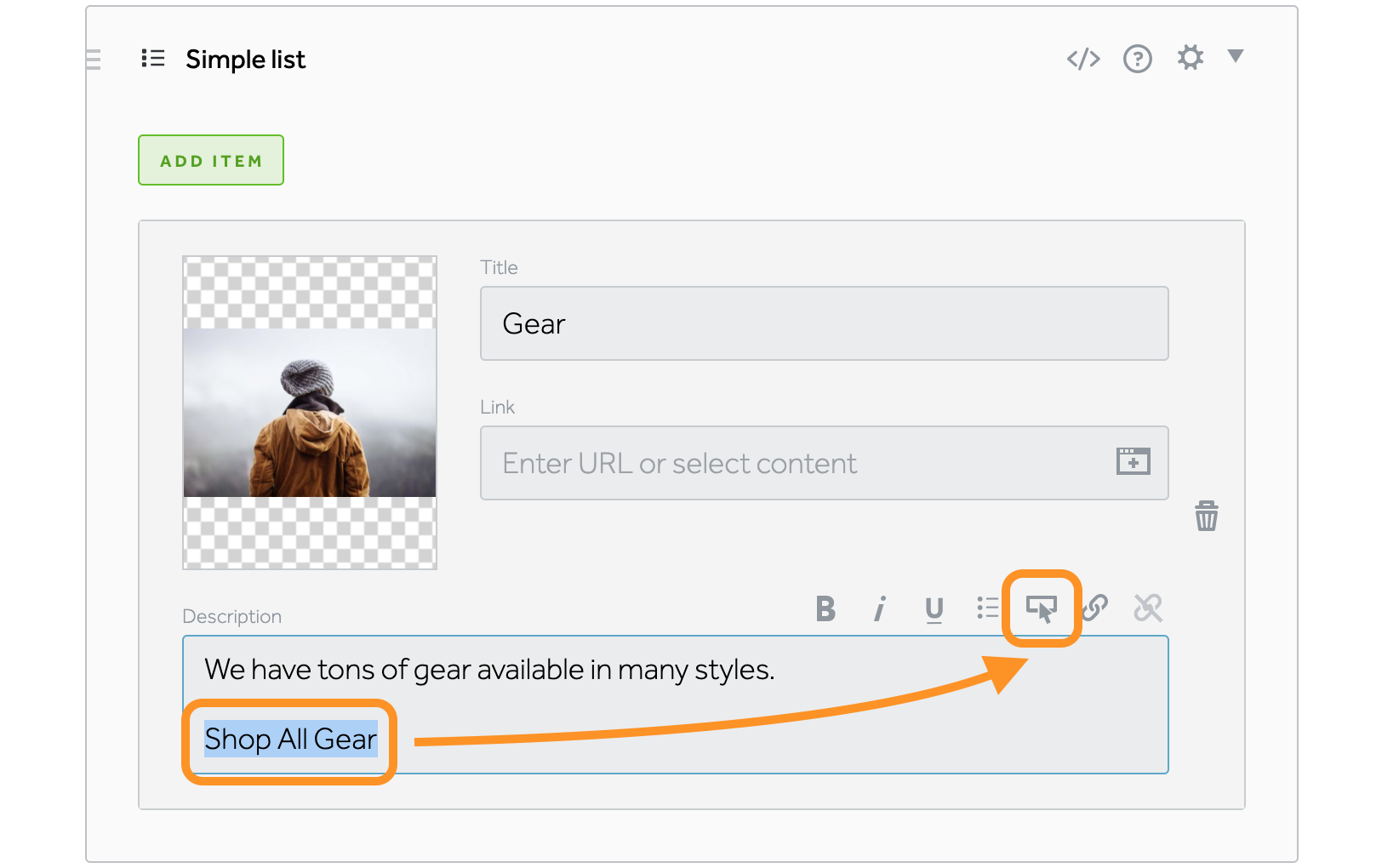Click the Underline icon
This screenshot has height=868, width=1382.
click(934, 608)
